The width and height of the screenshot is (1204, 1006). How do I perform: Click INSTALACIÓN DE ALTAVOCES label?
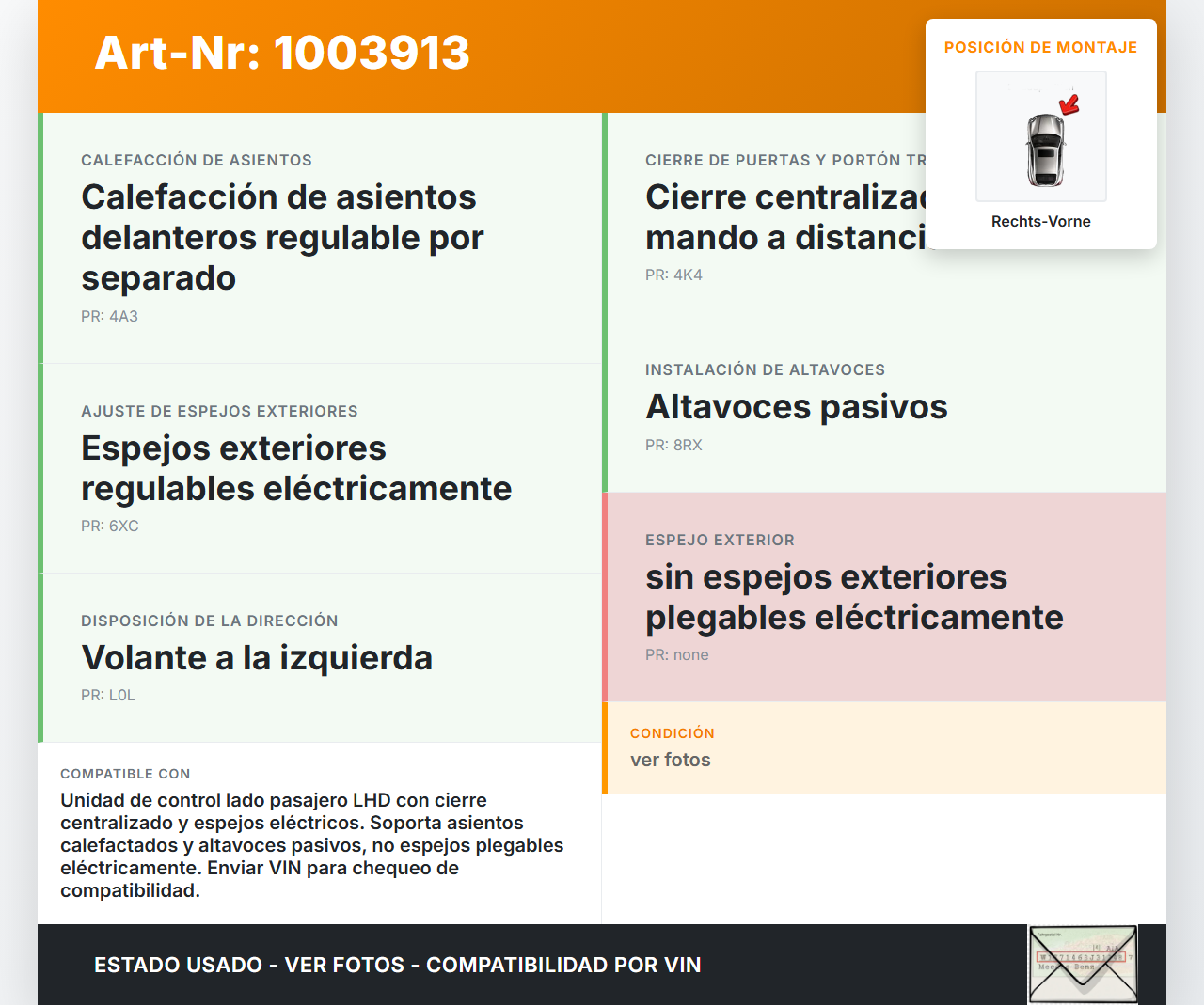point(765,369)
